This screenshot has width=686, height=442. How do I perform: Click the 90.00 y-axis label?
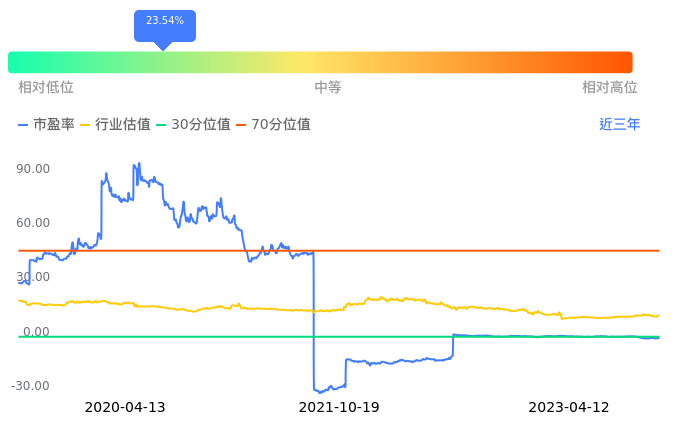(34, 169)
